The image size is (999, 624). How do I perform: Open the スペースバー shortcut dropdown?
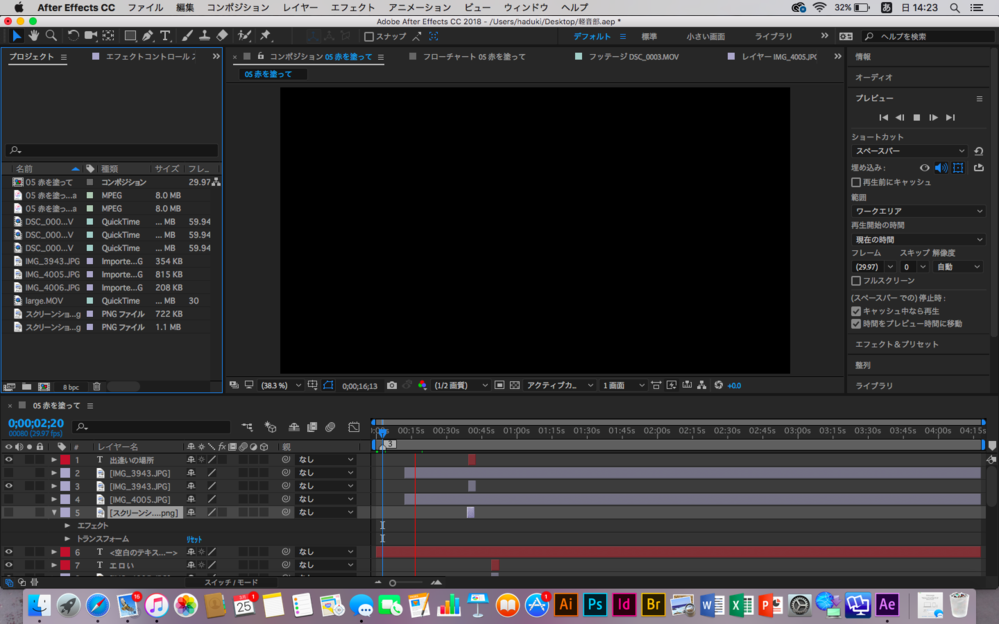click(x=909, y=151)
